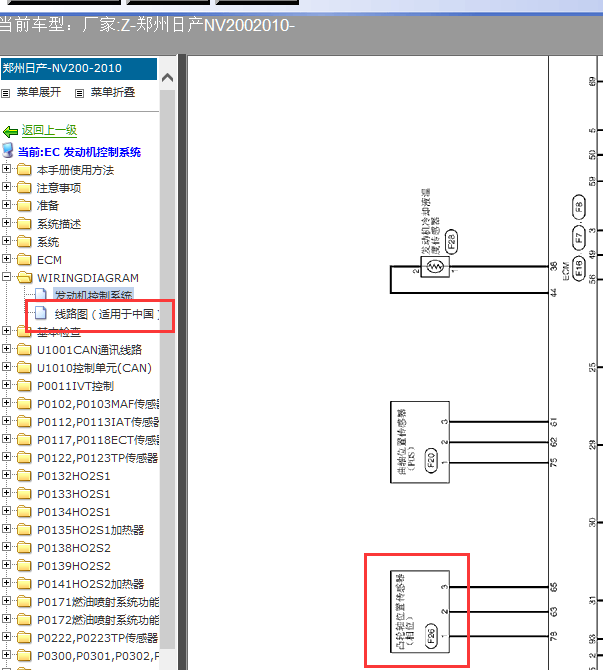The image size is (603, 670).
Task: Select P0172燃油喷射系统功能 tree item
Action: tap(98, 620)
